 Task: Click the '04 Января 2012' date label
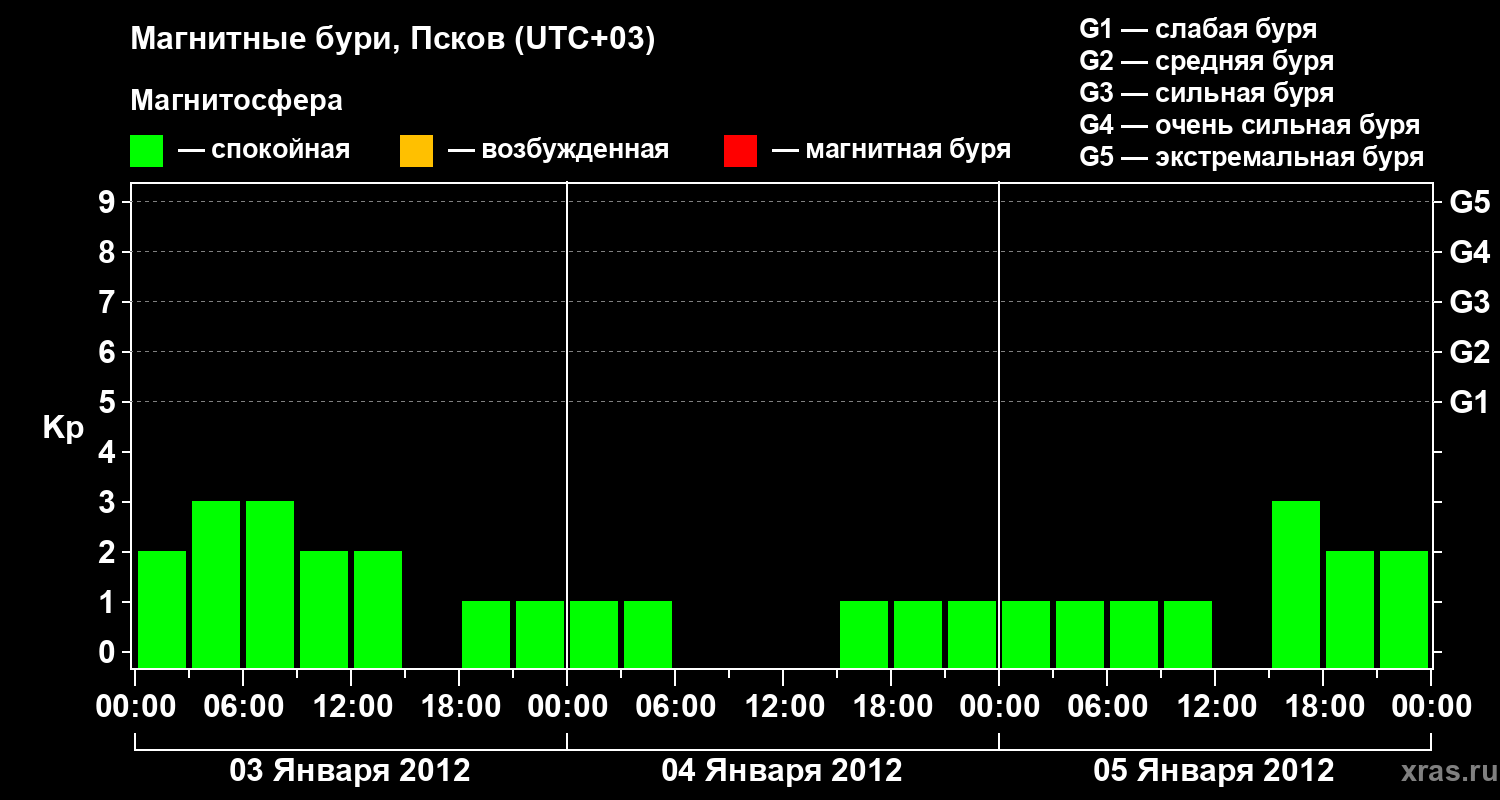click(x=782, y=771)
